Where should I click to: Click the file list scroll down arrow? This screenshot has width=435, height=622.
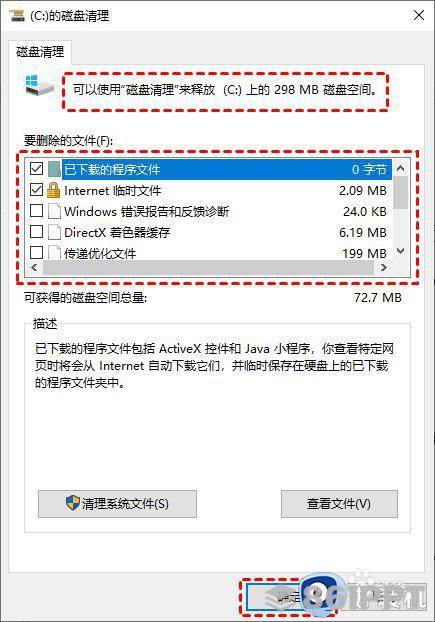point(401,251)
